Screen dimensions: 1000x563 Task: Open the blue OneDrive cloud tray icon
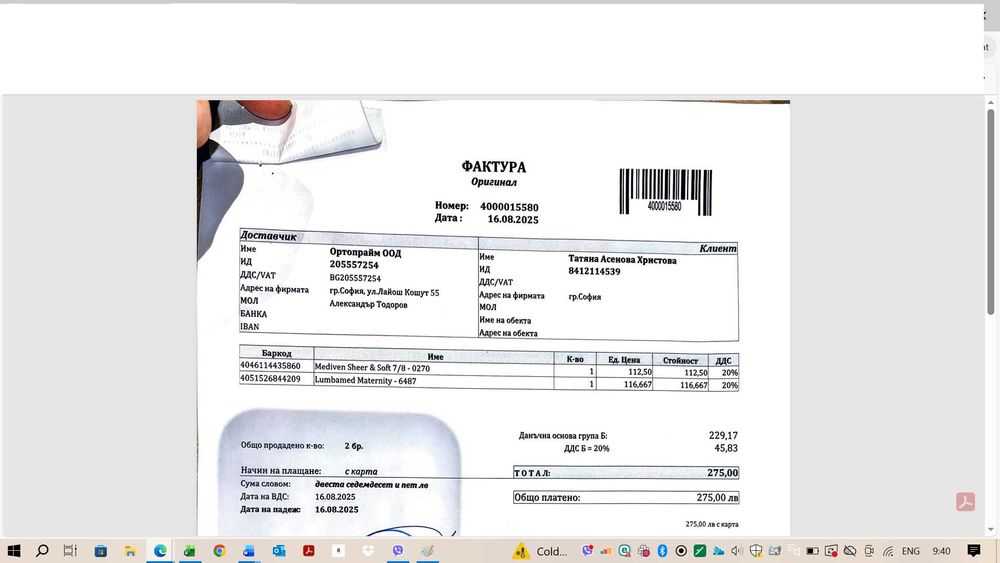pyautogui.click(x=718, y=551)
